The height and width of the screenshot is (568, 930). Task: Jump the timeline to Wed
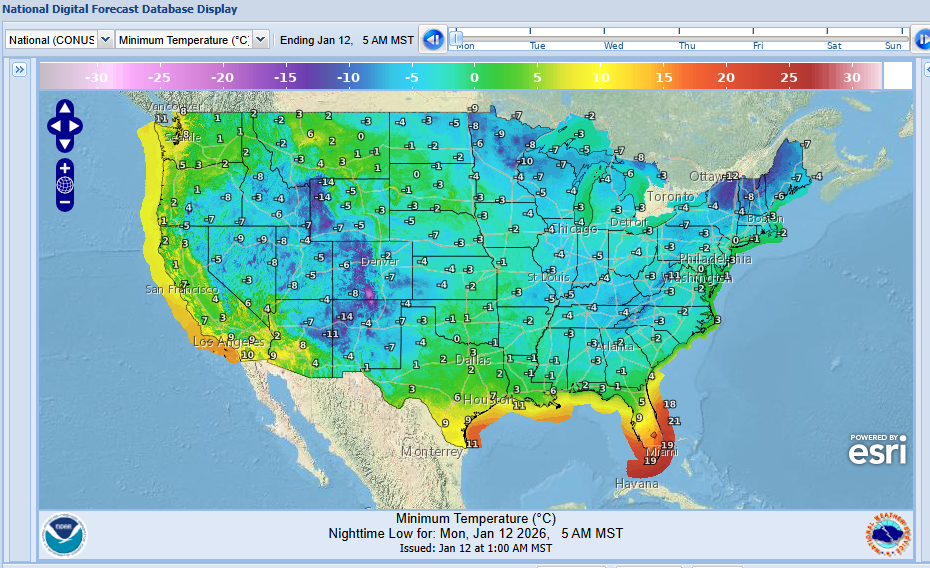click(x=613, y=46)
